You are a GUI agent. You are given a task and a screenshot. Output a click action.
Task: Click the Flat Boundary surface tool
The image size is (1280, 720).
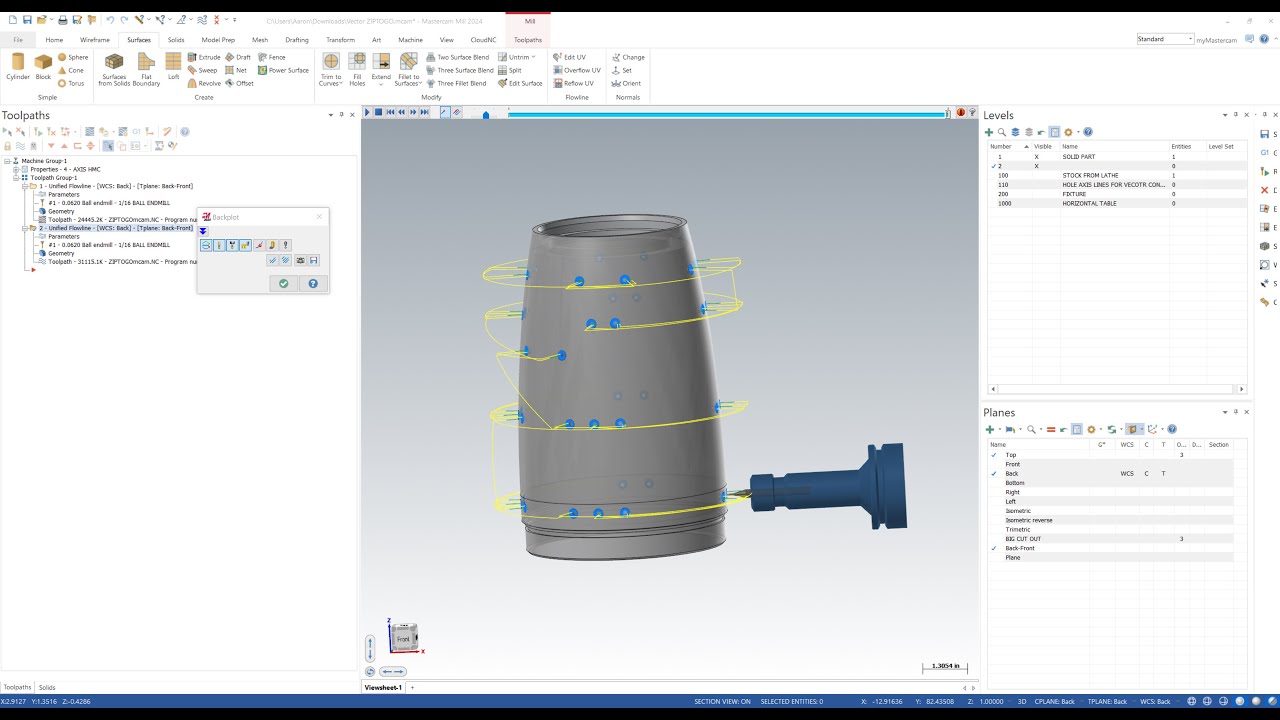tap(146, 69)
